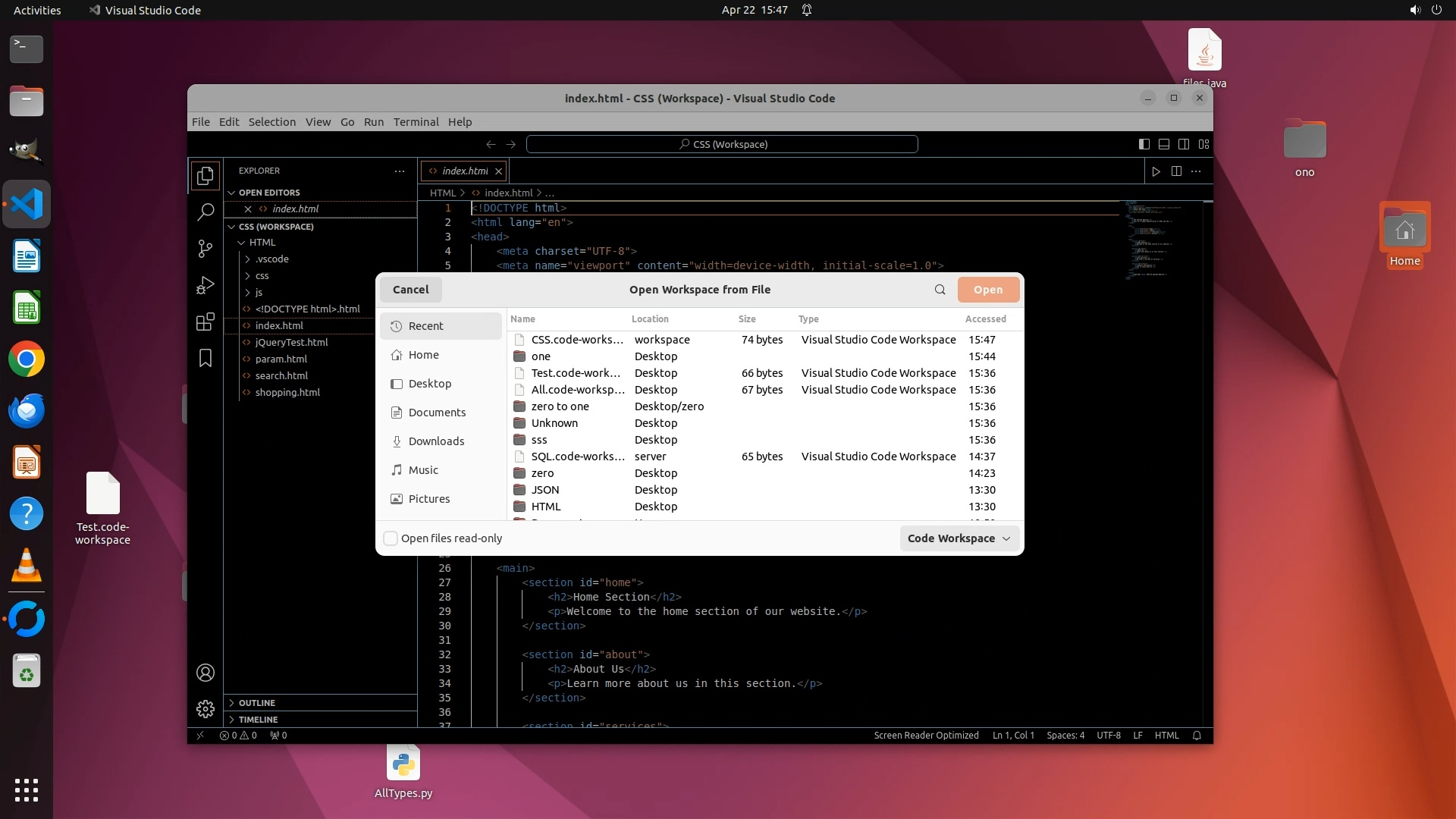Click the search icon in file dialog
The width and height of the screenshot is (1456, 819).
940,290
